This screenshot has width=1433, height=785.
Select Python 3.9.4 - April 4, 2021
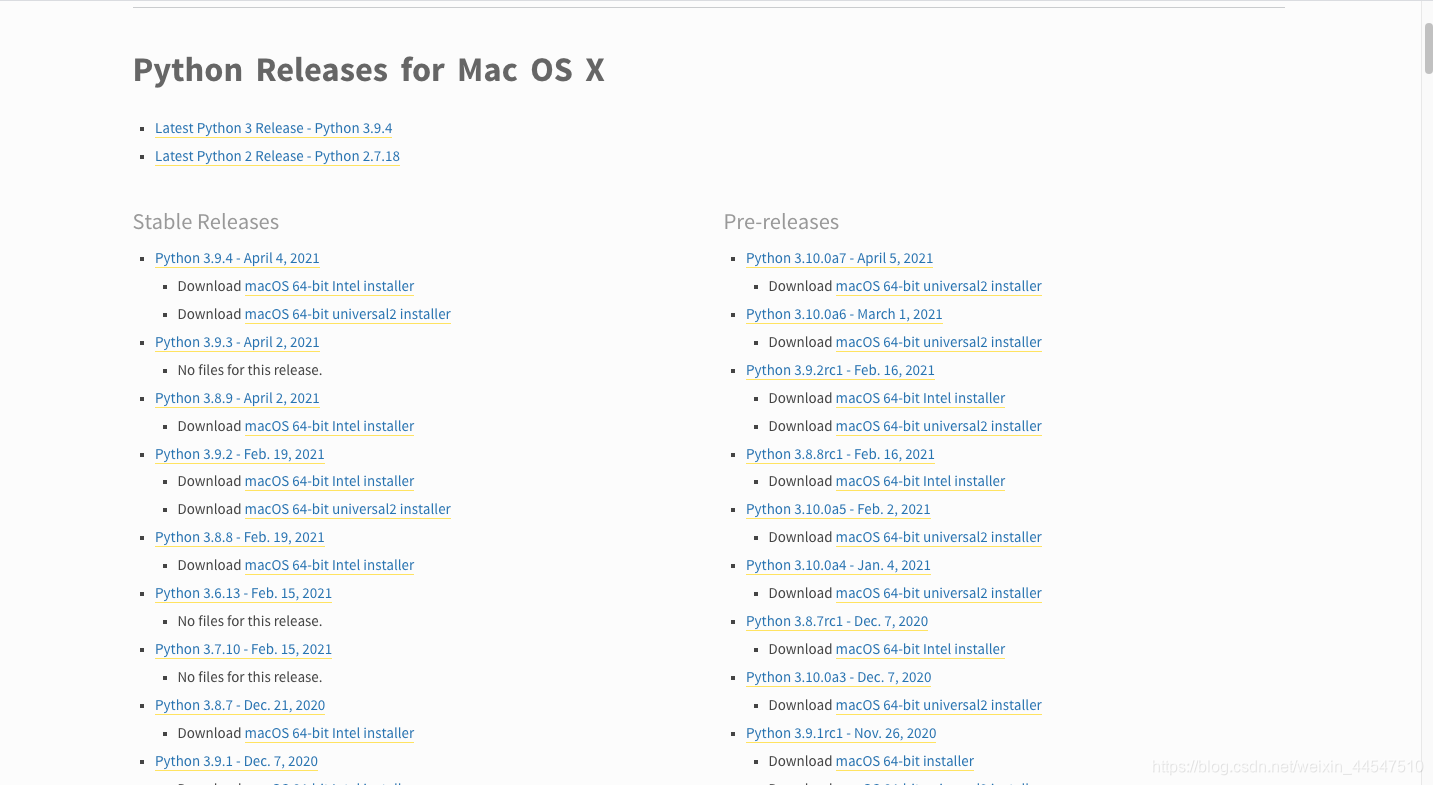[237, 258]
